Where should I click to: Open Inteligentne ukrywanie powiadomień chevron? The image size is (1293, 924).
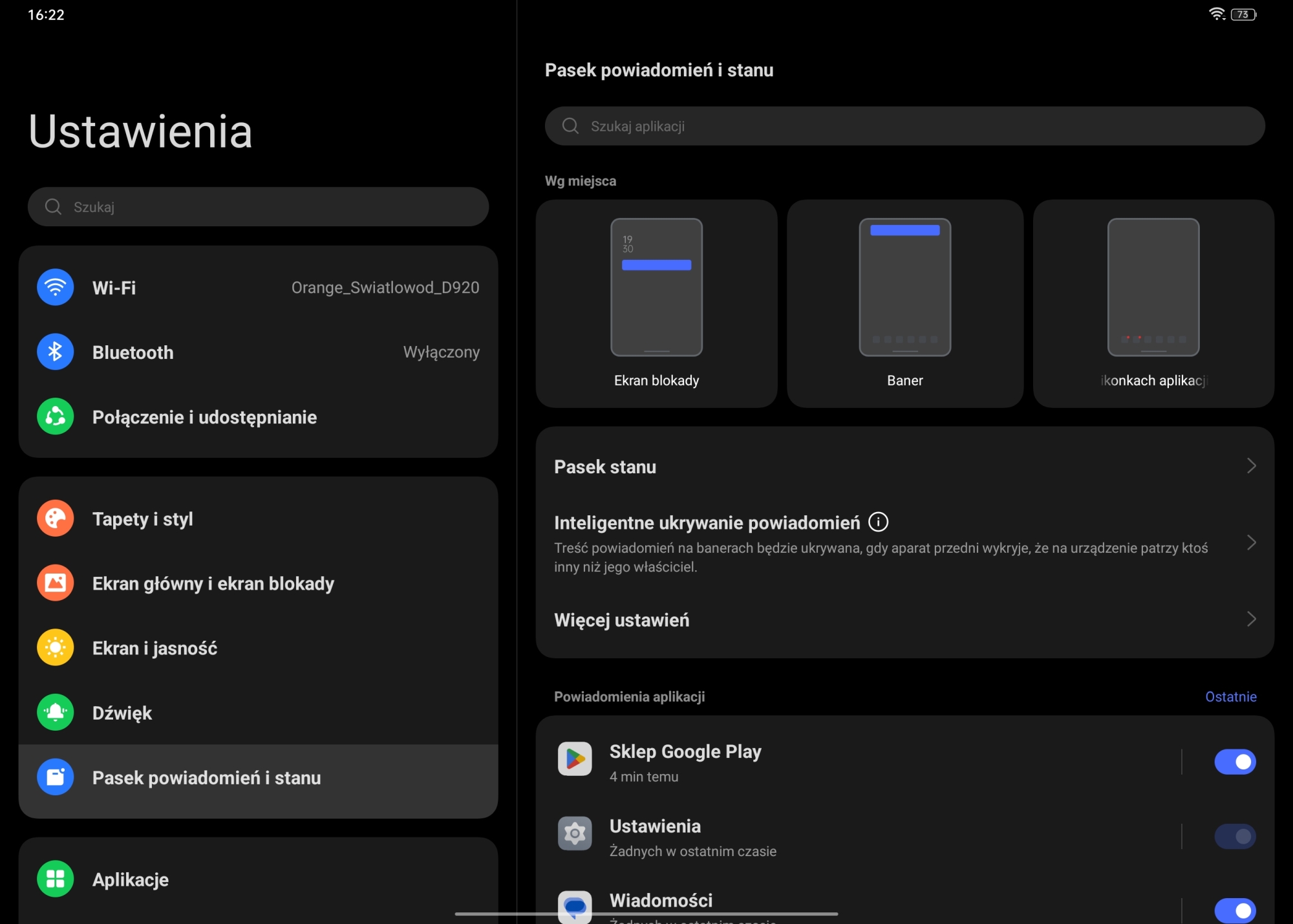tap(1251, 543)
